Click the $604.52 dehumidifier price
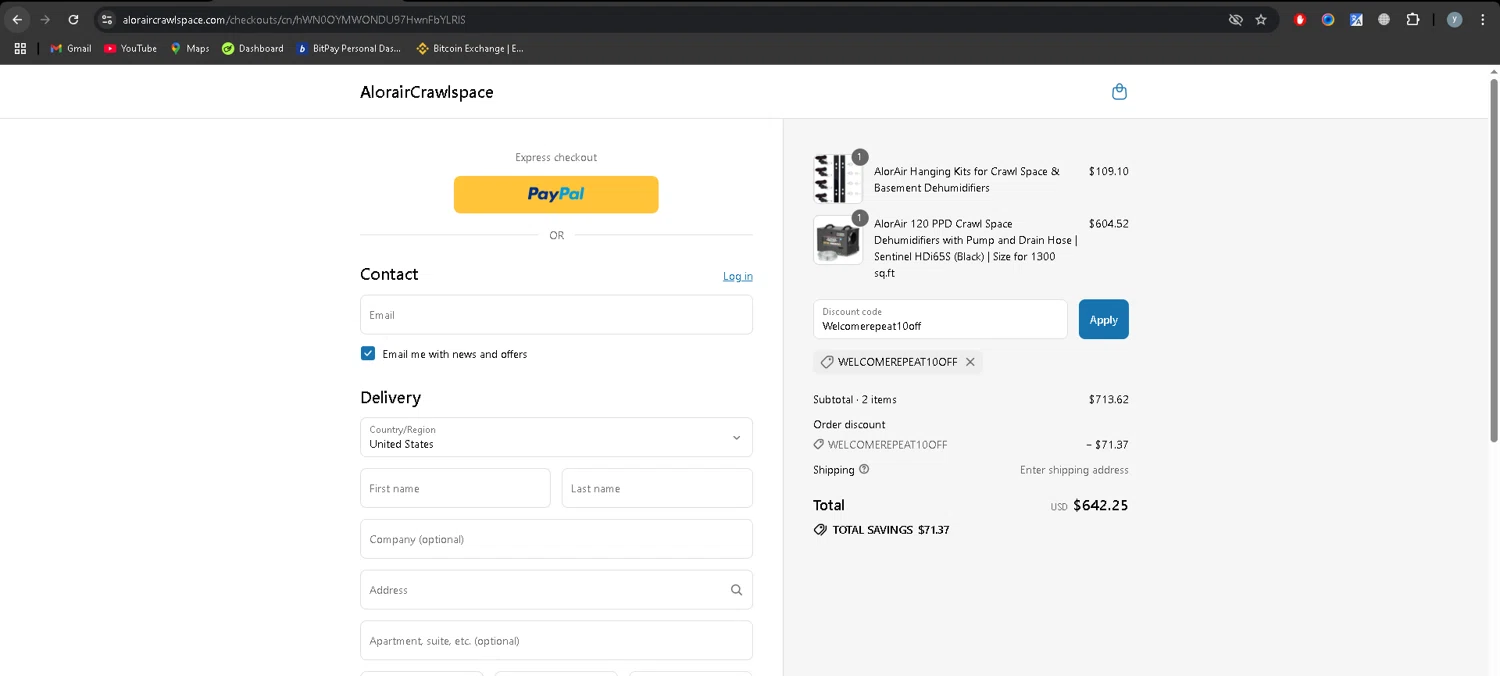Image resolution: width=1500 pixels, height=676 pixels. [x=1108, y=224]
